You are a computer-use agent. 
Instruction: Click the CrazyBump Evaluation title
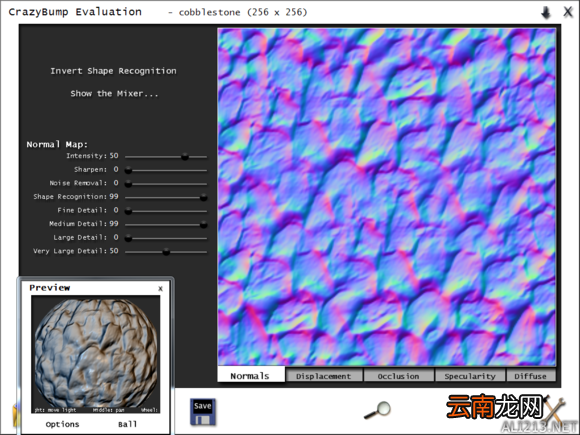pos(75,12)
